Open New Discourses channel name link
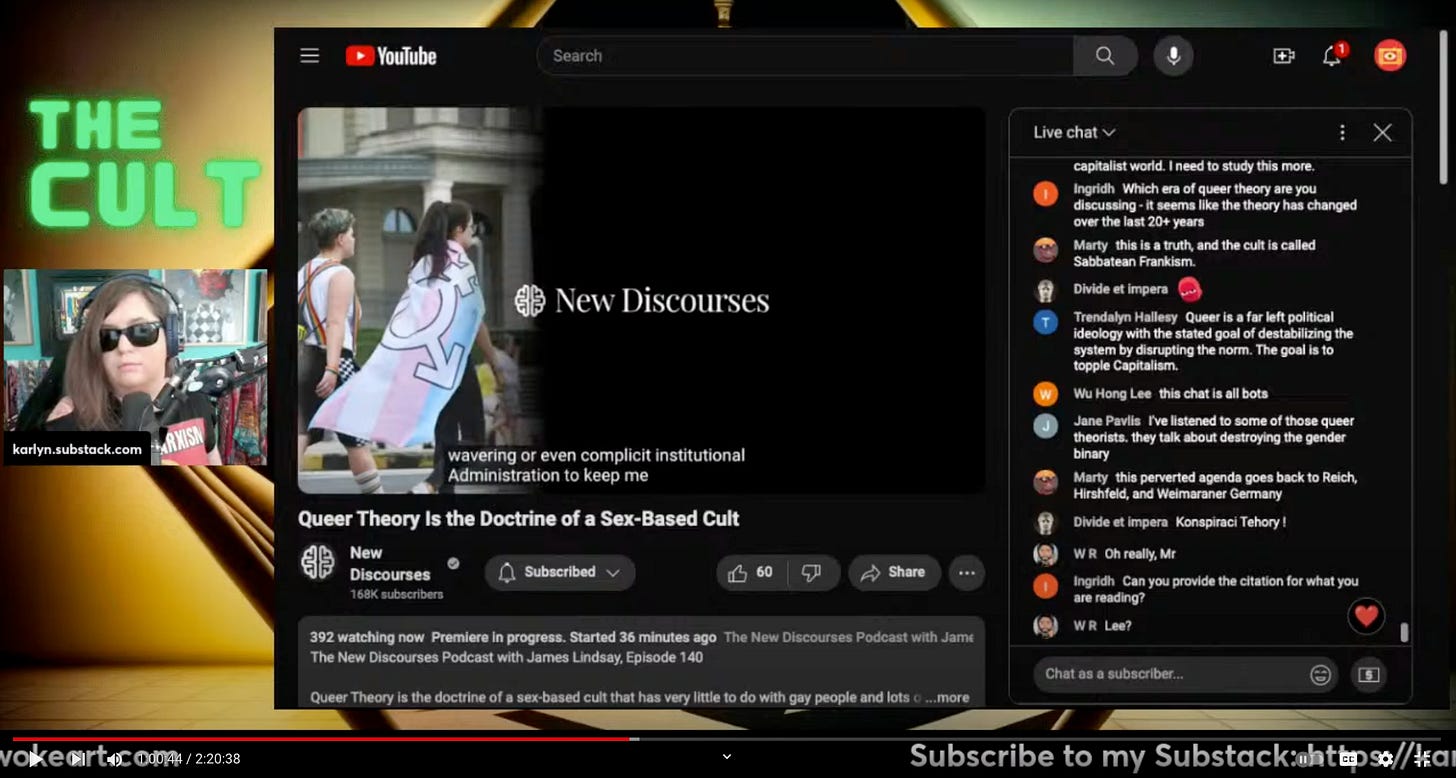1456x778 pixels. pos(390,563)
